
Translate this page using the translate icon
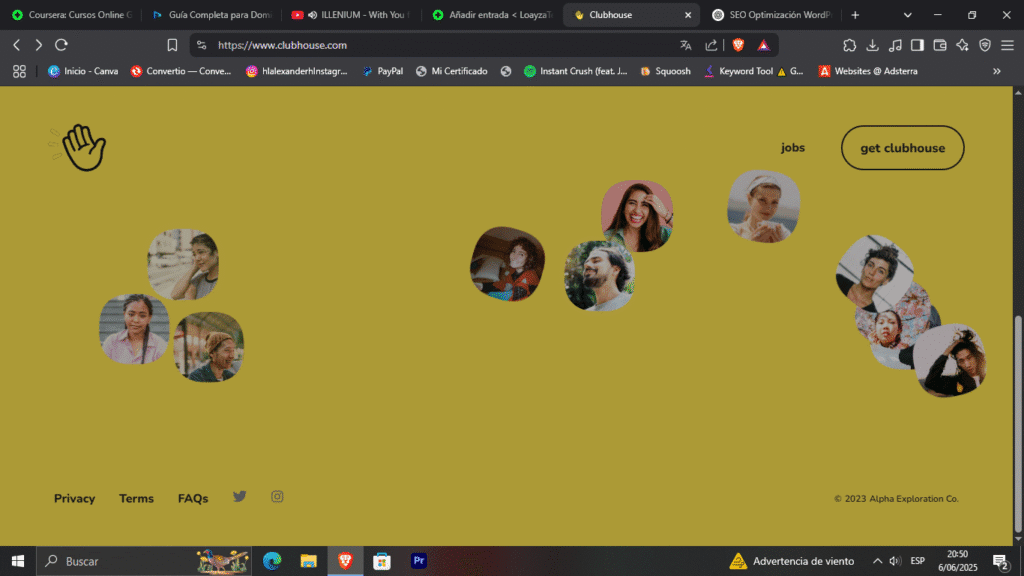point(685,45)
